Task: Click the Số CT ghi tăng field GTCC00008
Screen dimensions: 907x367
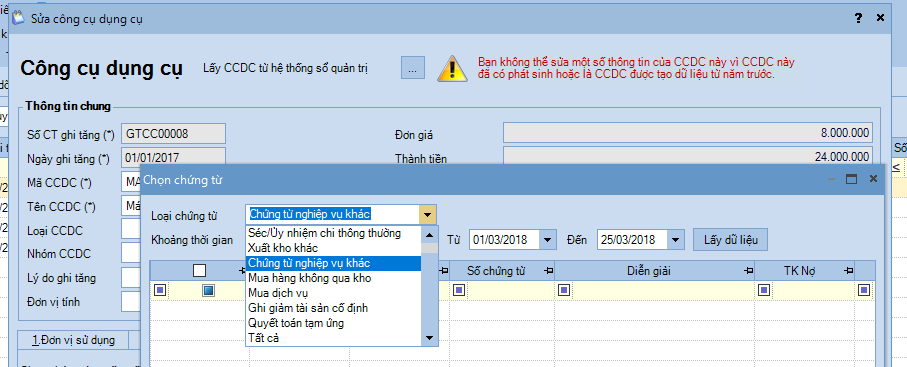Action: pos(173,134)
